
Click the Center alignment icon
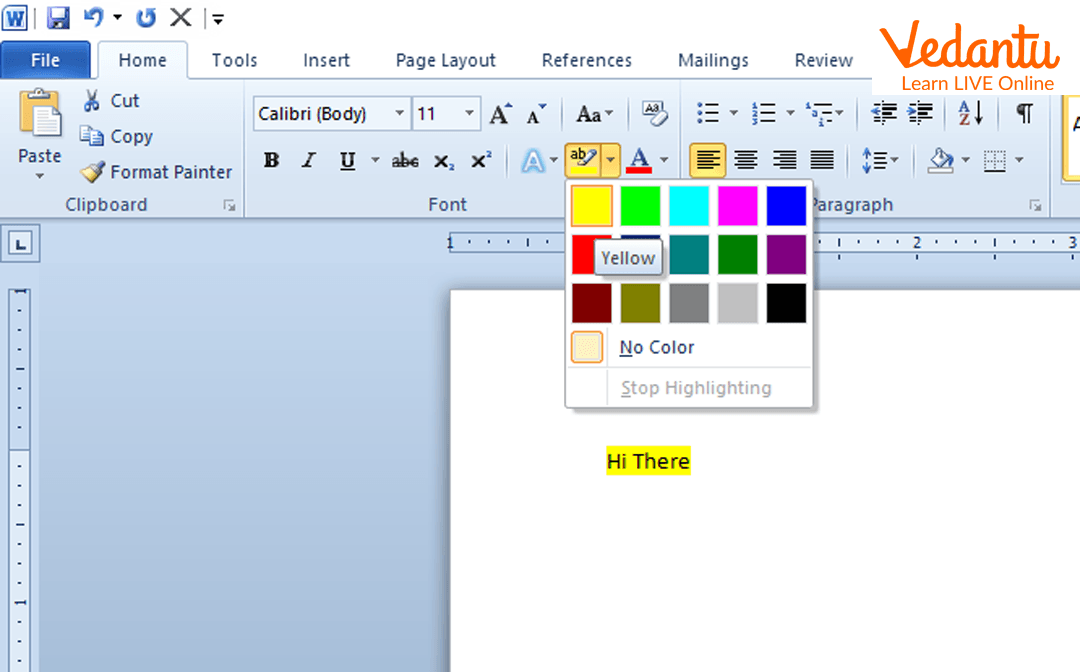pos(746,160)
